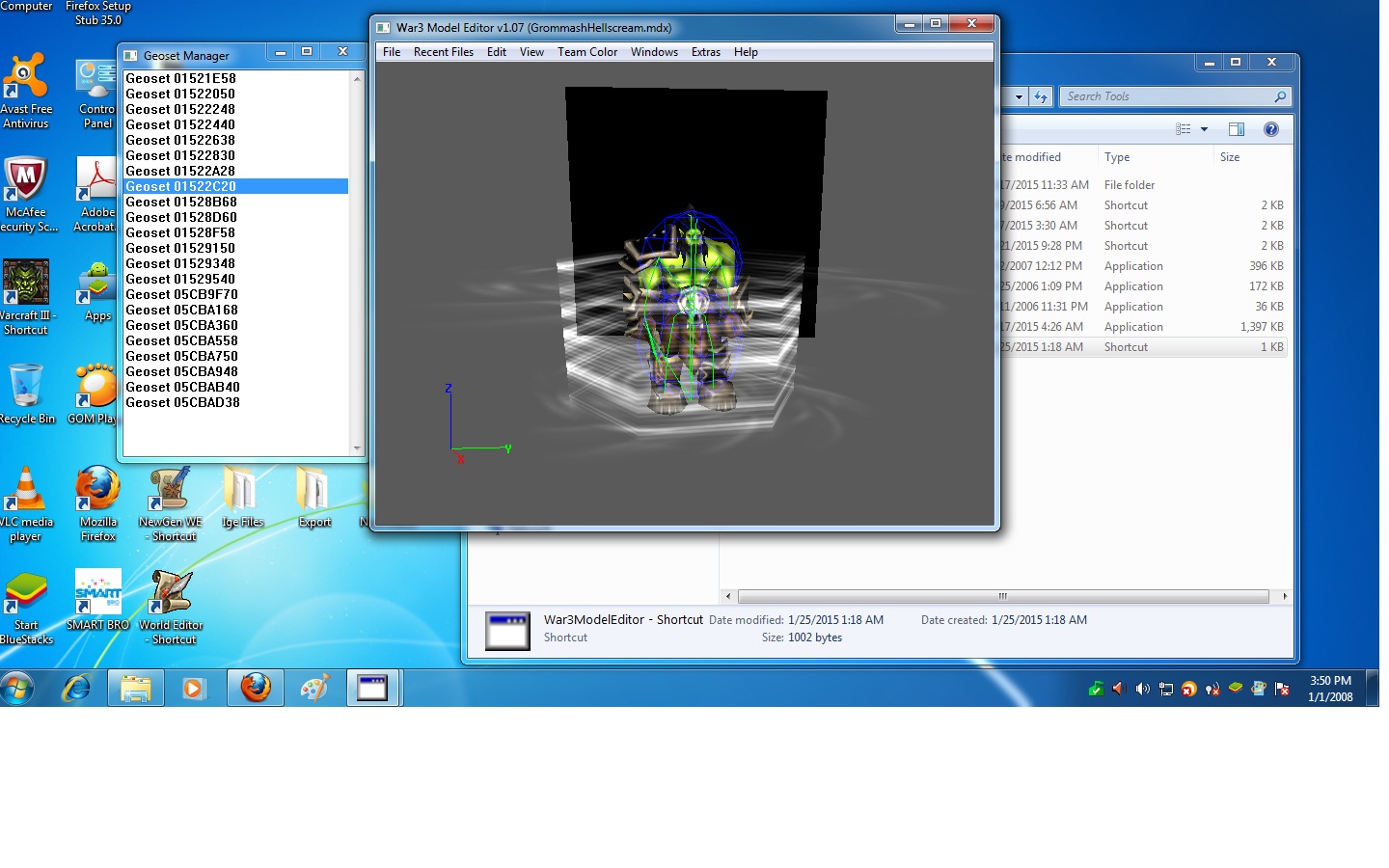Open the View menu in Model Editor
The image size is (1389, 868).
pos(531,52)
